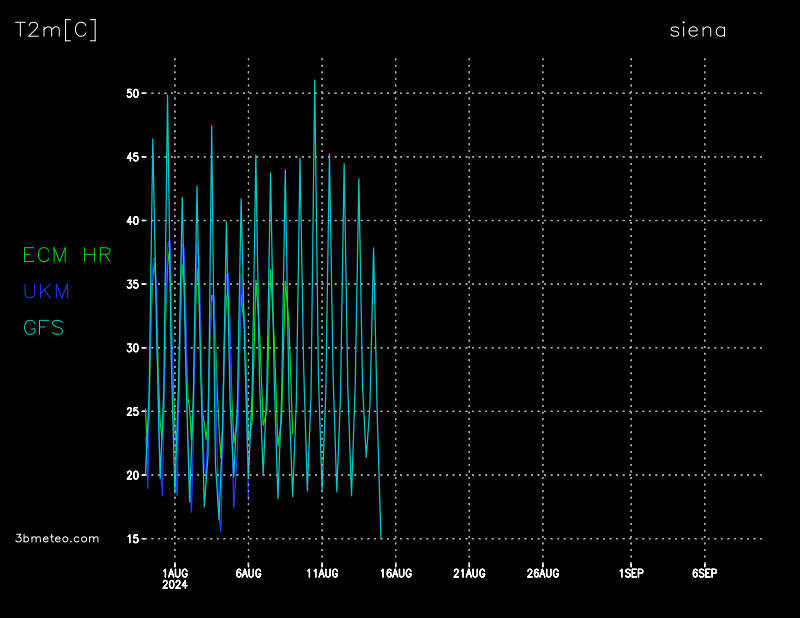Image resolution: width=800 pixels, height=618 pixels.
Task: Click the 11AUG date tick label
Action: tap(322, 573)
